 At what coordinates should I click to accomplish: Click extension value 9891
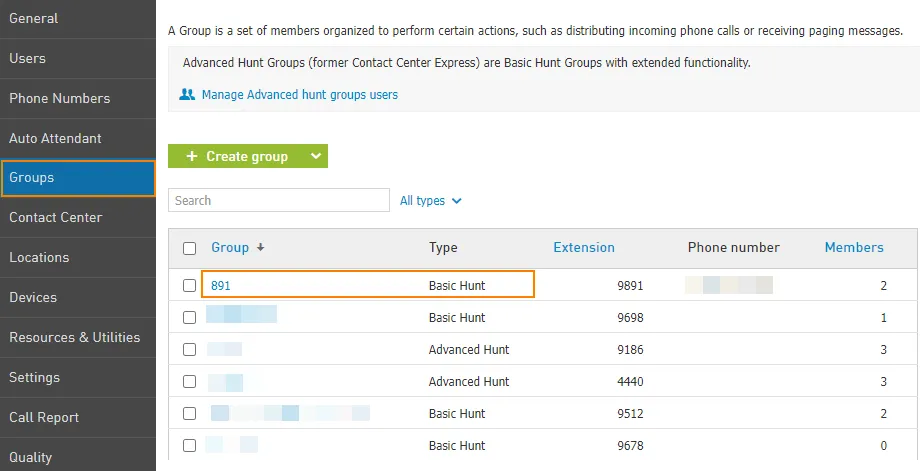click(630, 286)
